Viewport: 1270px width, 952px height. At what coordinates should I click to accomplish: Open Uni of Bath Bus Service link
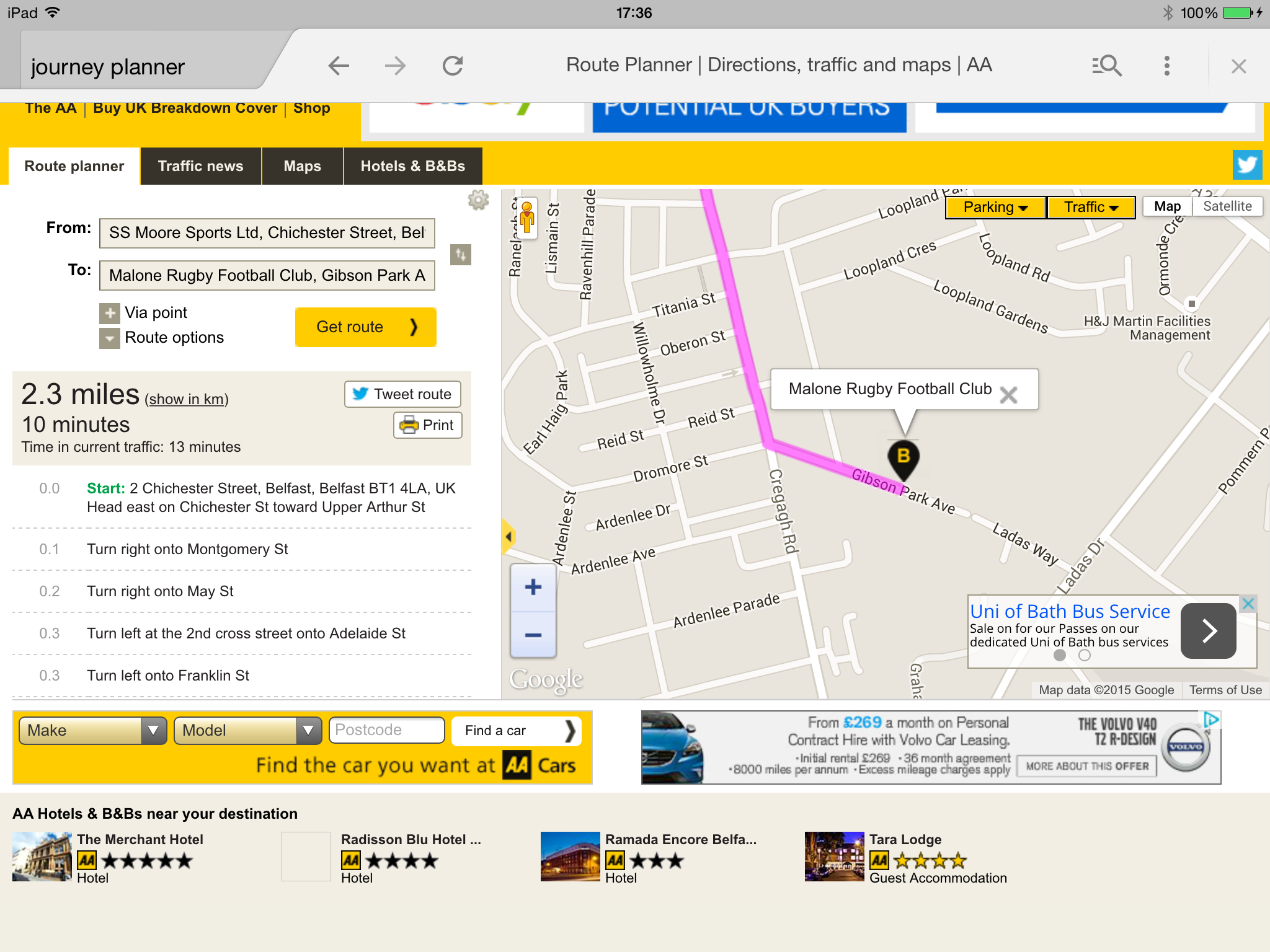pyautogui.click(x=1070, y=612)
